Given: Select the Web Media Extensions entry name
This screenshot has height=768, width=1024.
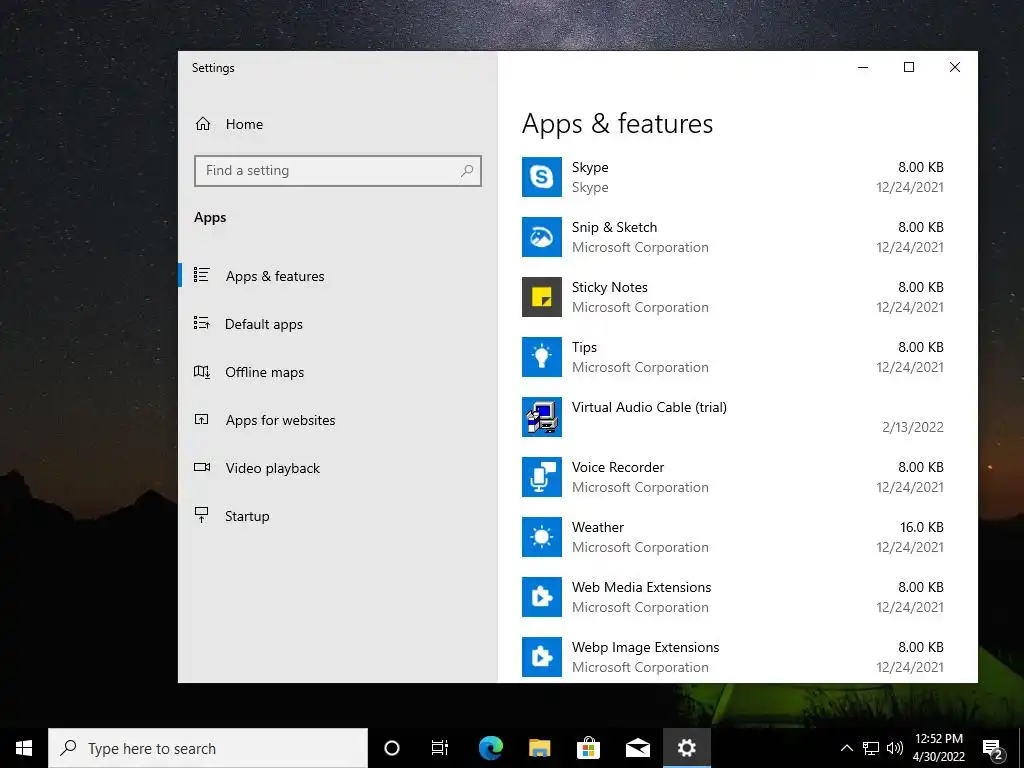Looking at the screenshot, I should (642, 587).
